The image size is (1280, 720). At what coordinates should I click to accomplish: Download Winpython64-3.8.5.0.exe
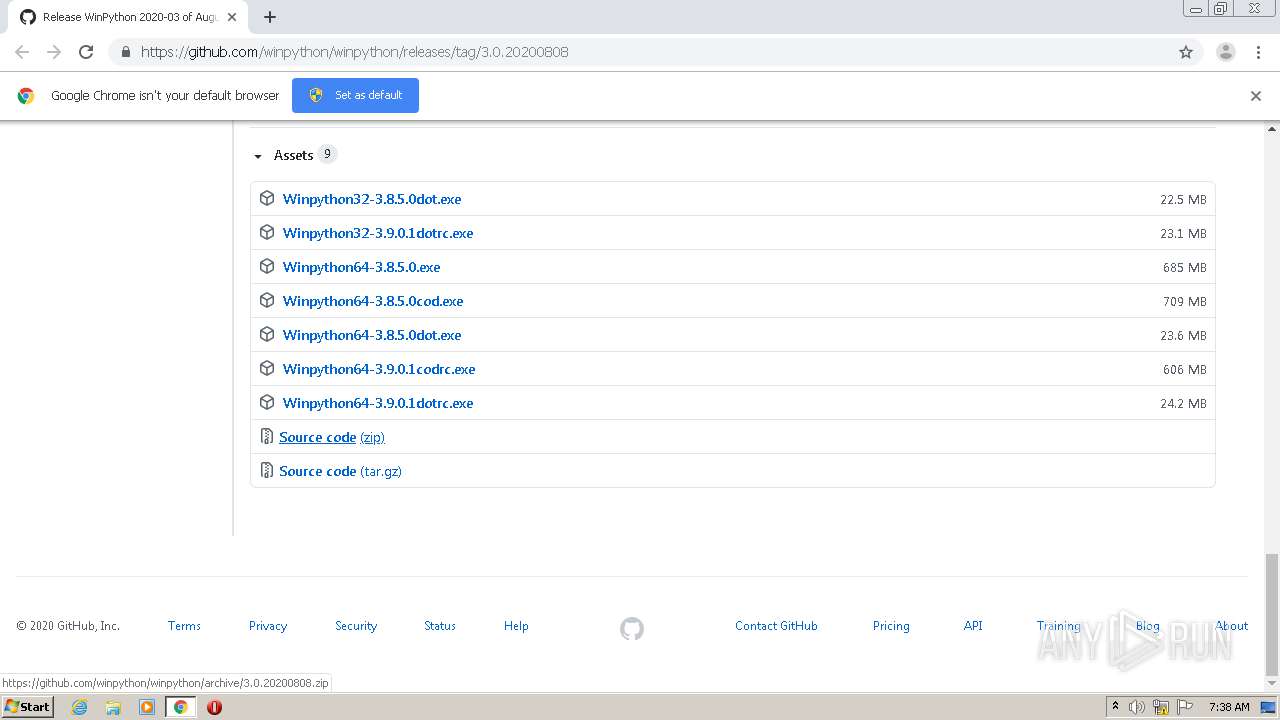361,267
